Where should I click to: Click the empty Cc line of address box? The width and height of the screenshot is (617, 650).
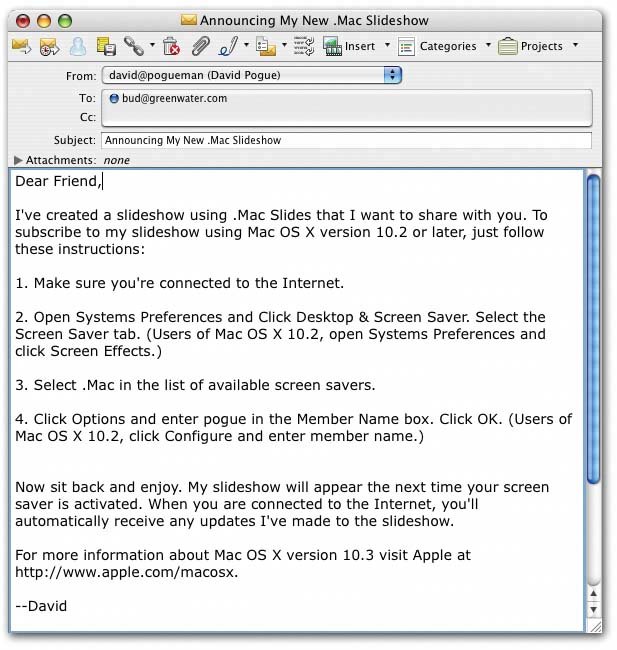346,117
